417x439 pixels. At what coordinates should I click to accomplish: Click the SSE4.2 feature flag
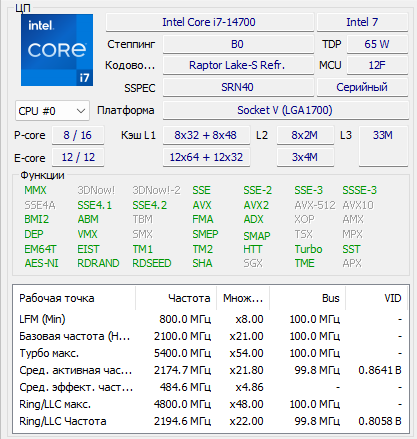coord(150,205)
